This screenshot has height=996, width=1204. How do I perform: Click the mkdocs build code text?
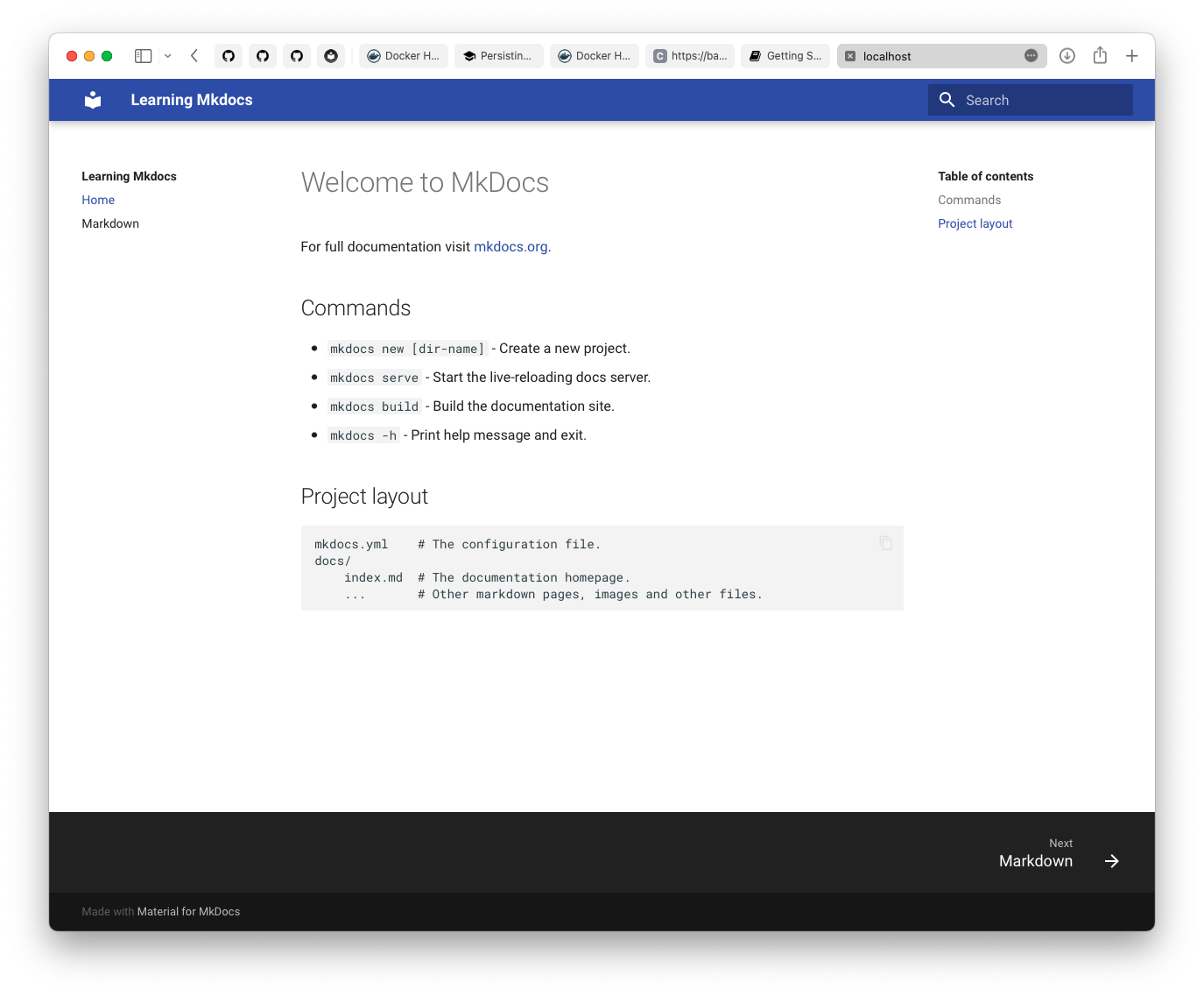click(374, 406)
